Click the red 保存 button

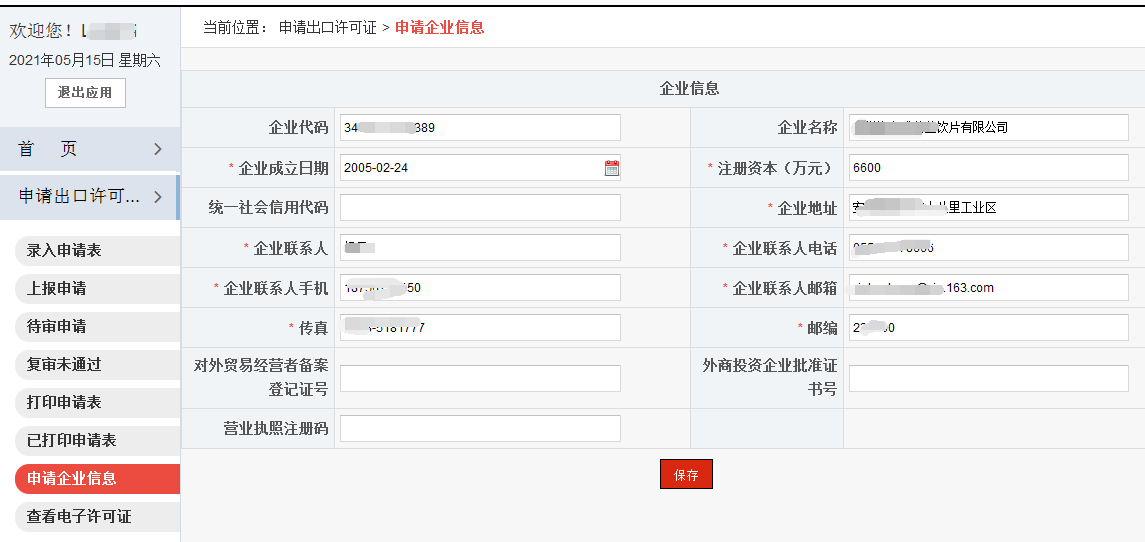686,475
